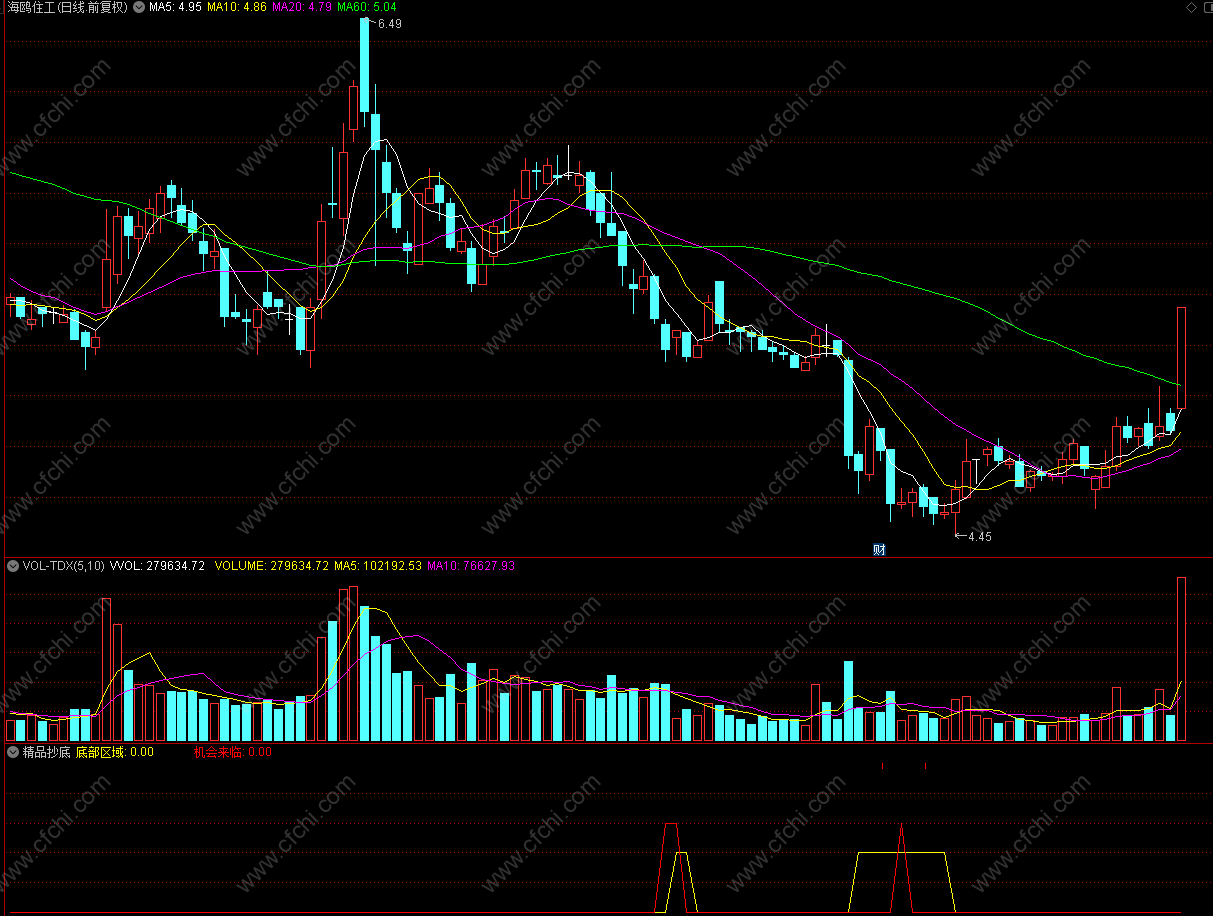Open dropdown arrow next to 海鸥住工 chart title
Image resolution: width=1213 pixels, height=916 pixels.
click(139, 7)
